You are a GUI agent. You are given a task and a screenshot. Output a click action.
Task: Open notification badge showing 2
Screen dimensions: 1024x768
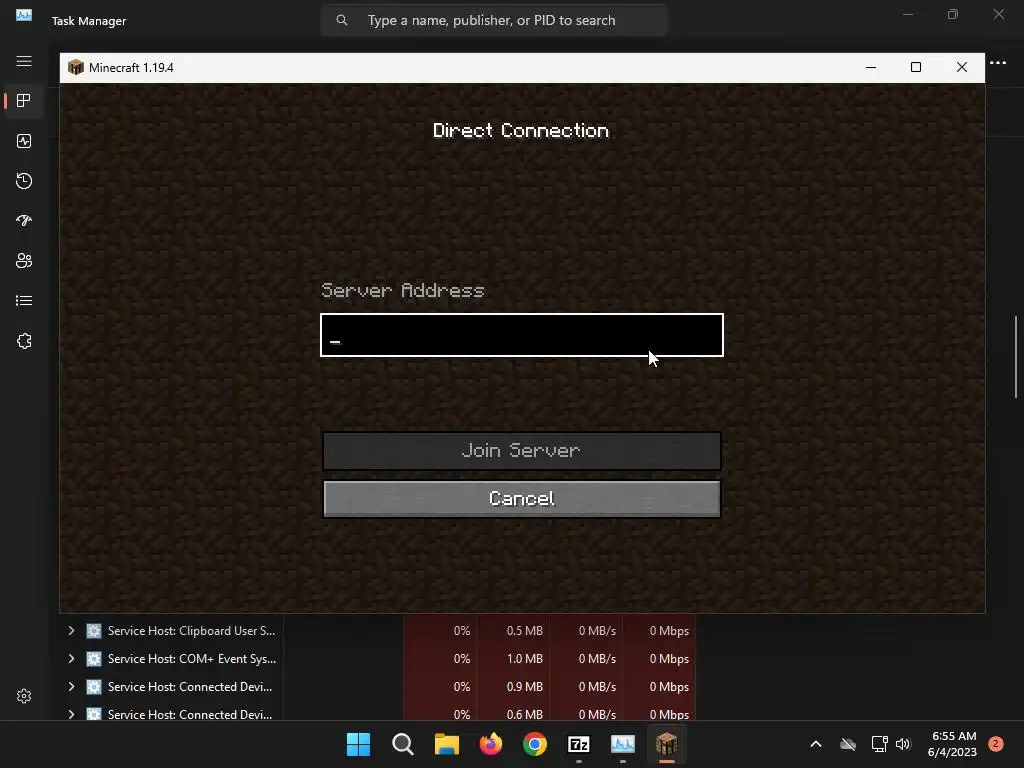995,744
